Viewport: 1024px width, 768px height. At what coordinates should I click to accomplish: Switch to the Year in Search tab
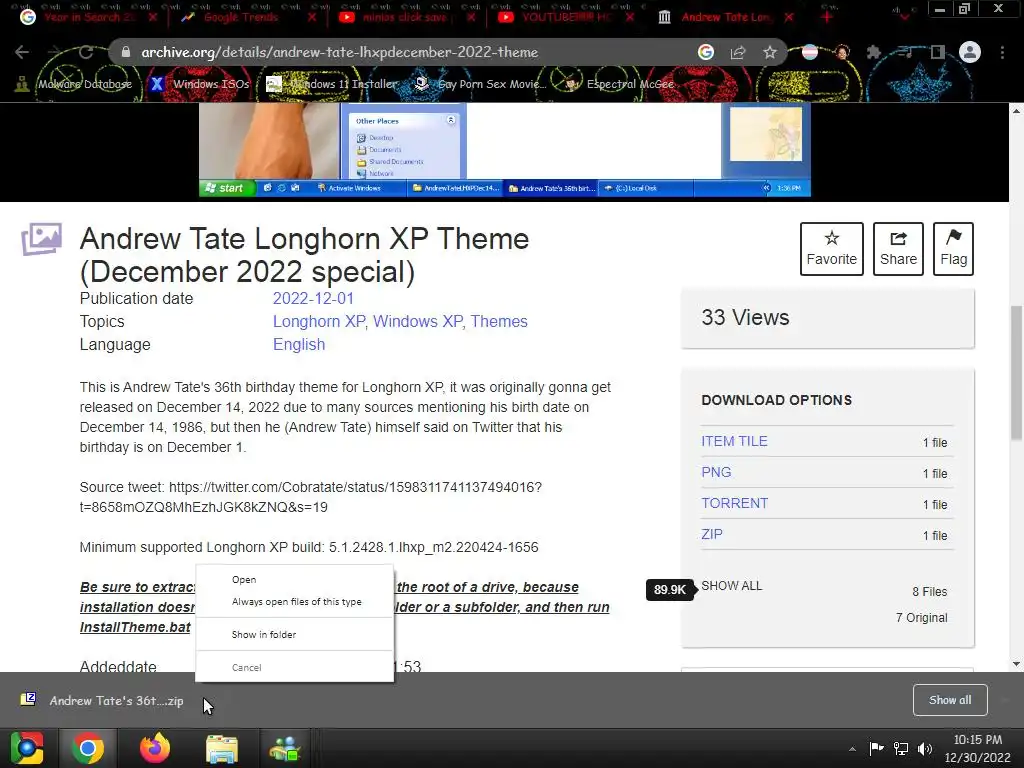point(88,18)
